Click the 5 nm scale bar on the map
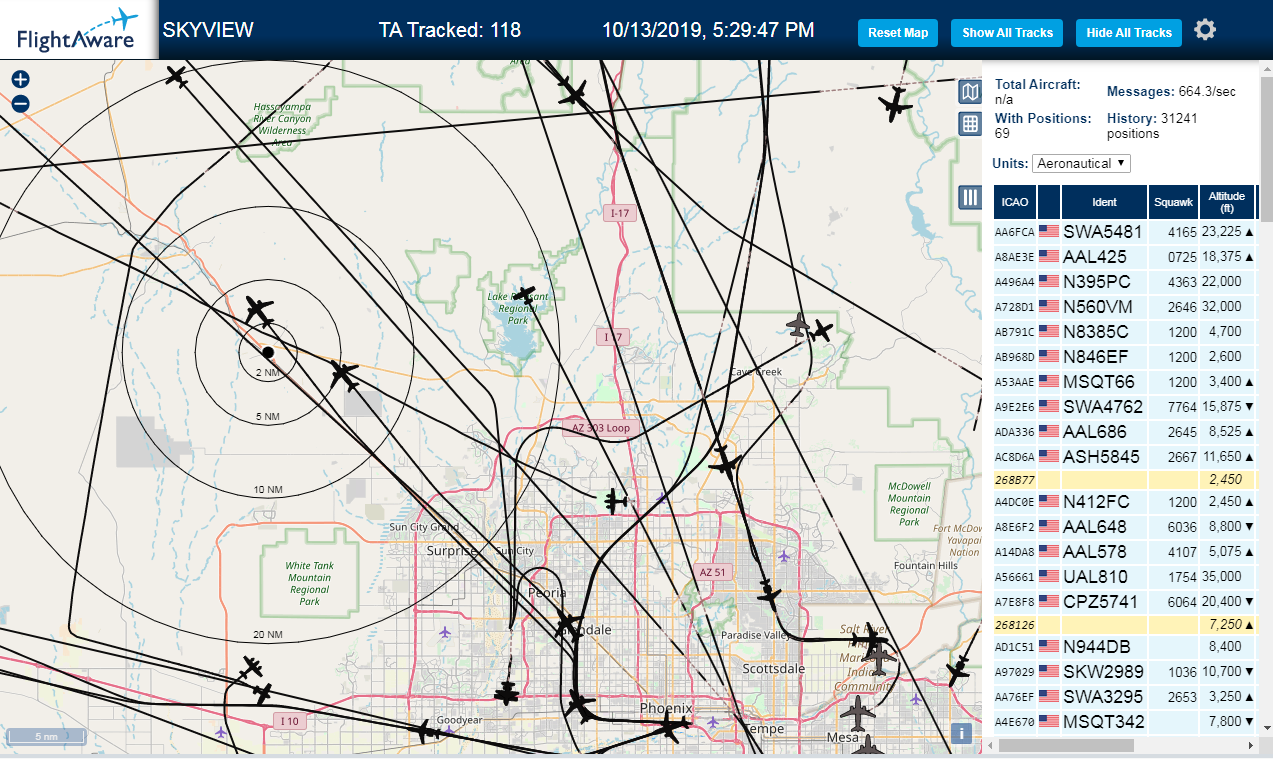 [x=46, y=737]
